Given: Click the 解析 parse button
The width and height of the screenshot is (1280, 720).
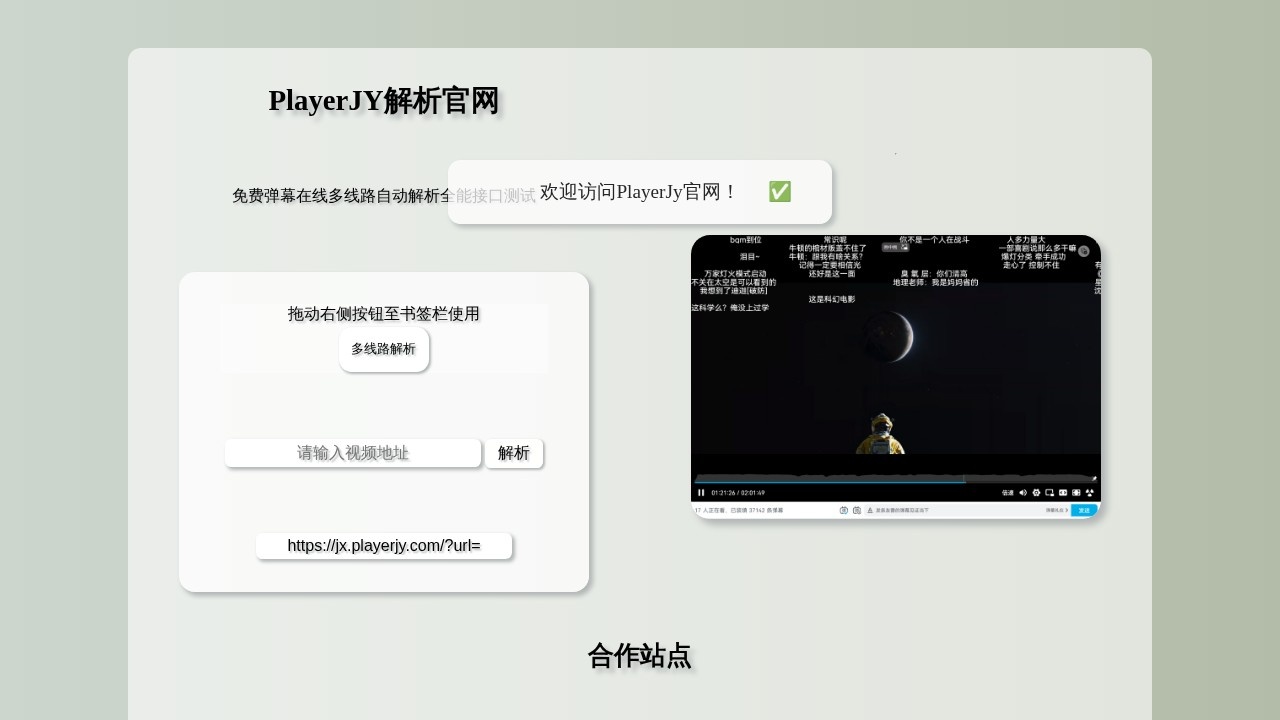Looking at the screenshot, I should coord(514,453).
